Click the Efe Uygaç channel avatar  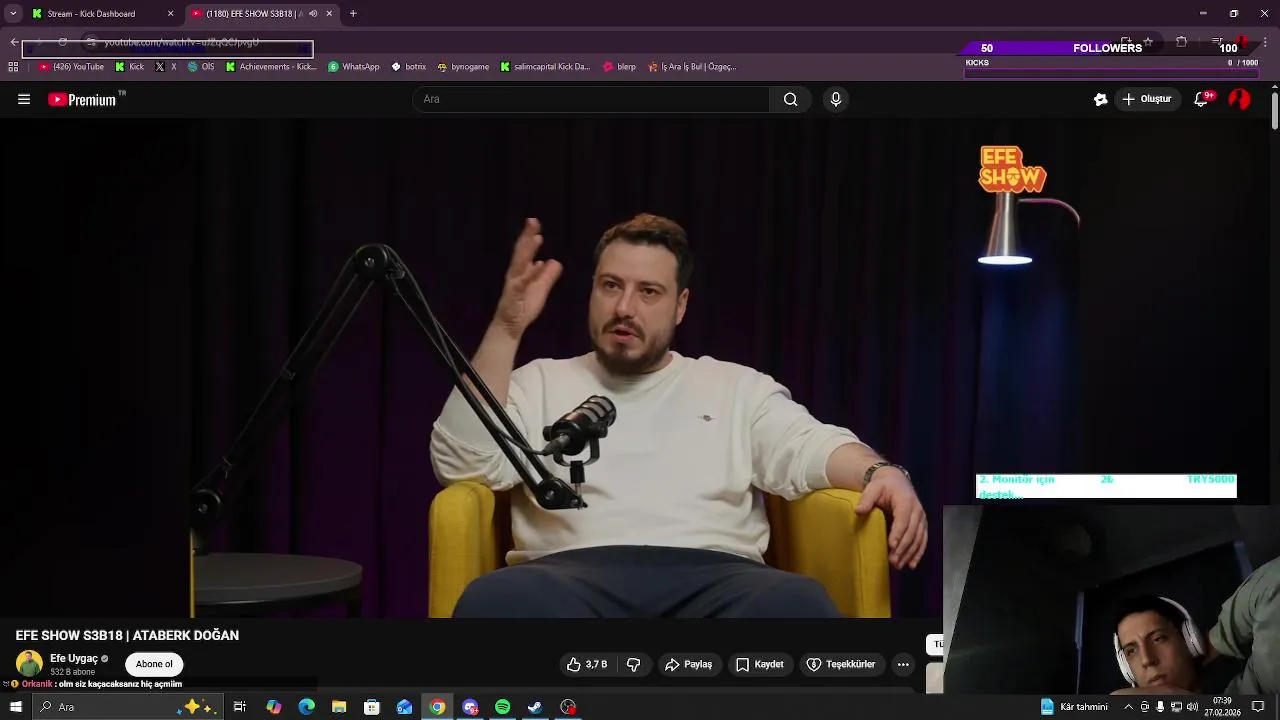(x=29, y=663)
